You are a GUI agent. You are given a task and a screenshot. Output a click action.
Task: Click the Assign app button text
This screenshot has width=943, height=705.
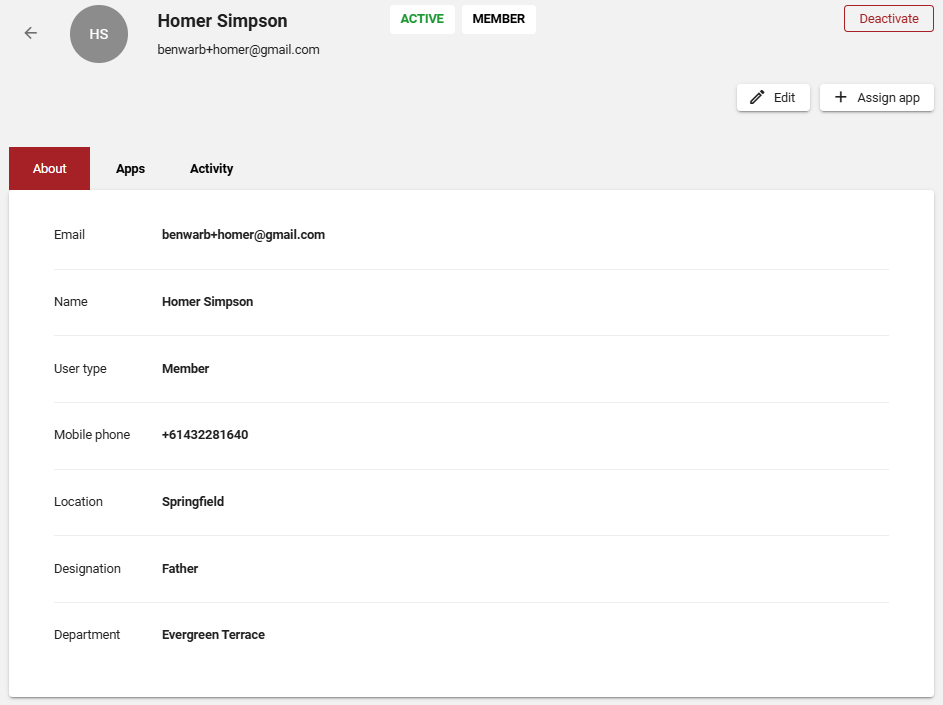[888, 97]
